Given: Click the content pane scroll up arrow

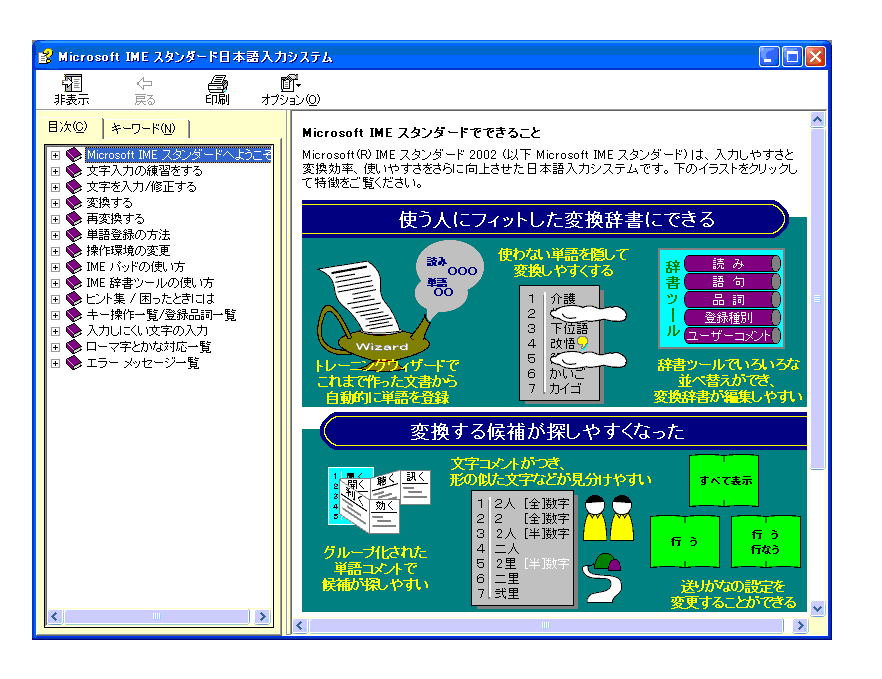Looking at the screenshot, I should point(817,119).
